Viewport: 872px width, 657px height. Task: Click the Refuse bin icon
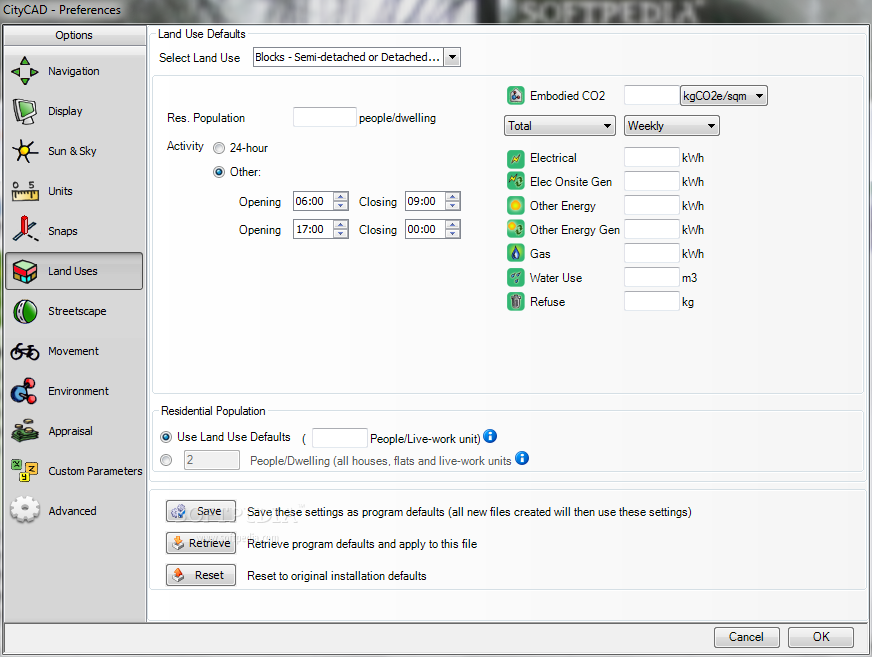[516, 302]
